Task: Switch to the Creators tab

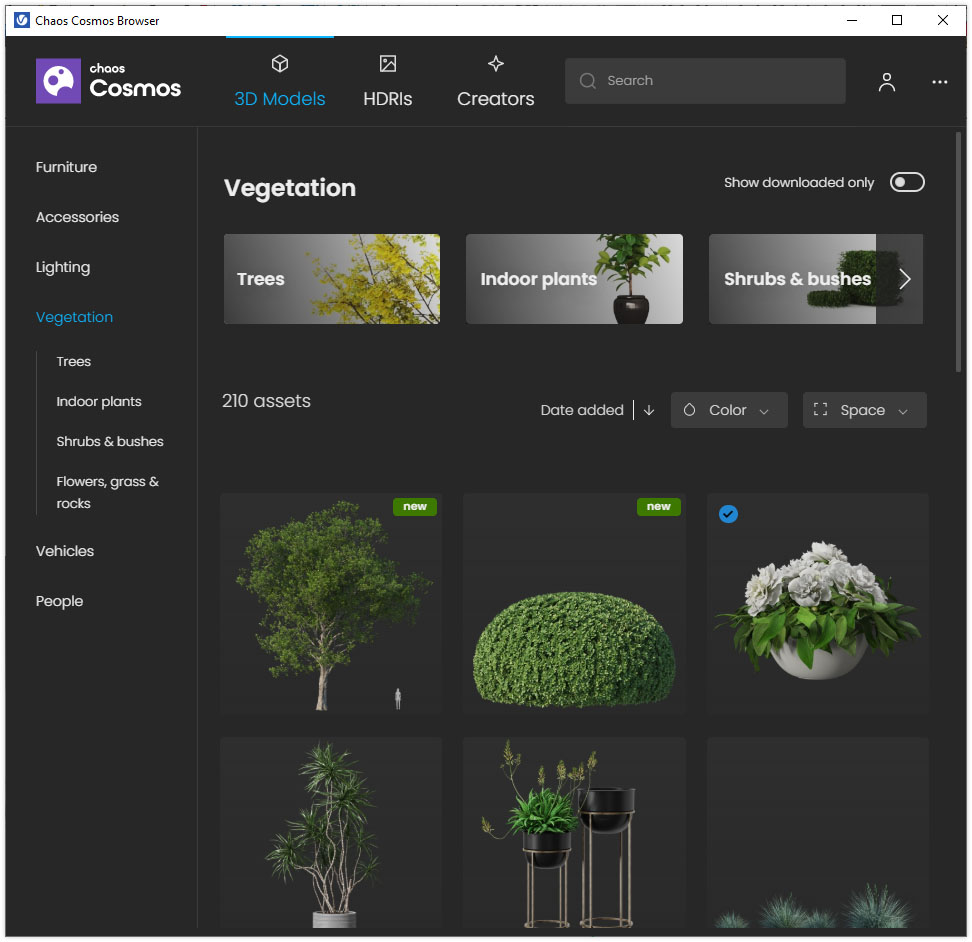Action: point(496,82)
